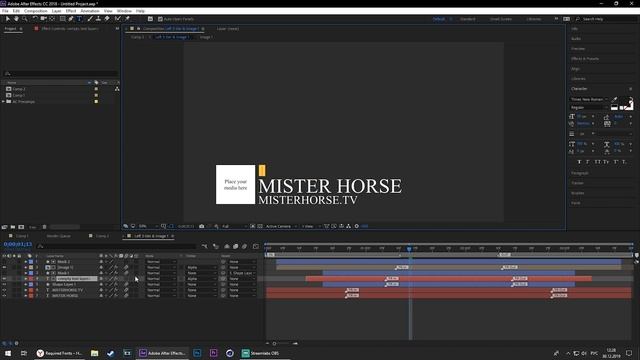Open the File menu
640x360 pixels.
click(x=5, y=11)
